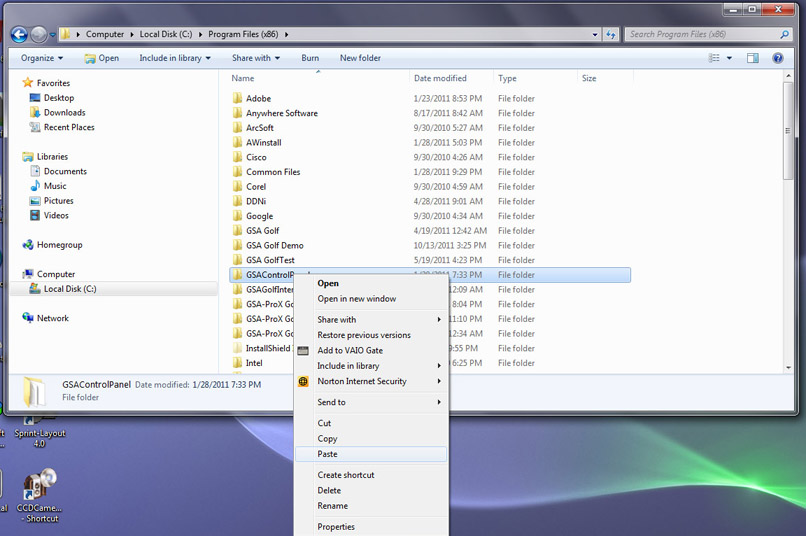Click Open in the toolbar
This screenshot has height=536, width=806.
[102, 58]
